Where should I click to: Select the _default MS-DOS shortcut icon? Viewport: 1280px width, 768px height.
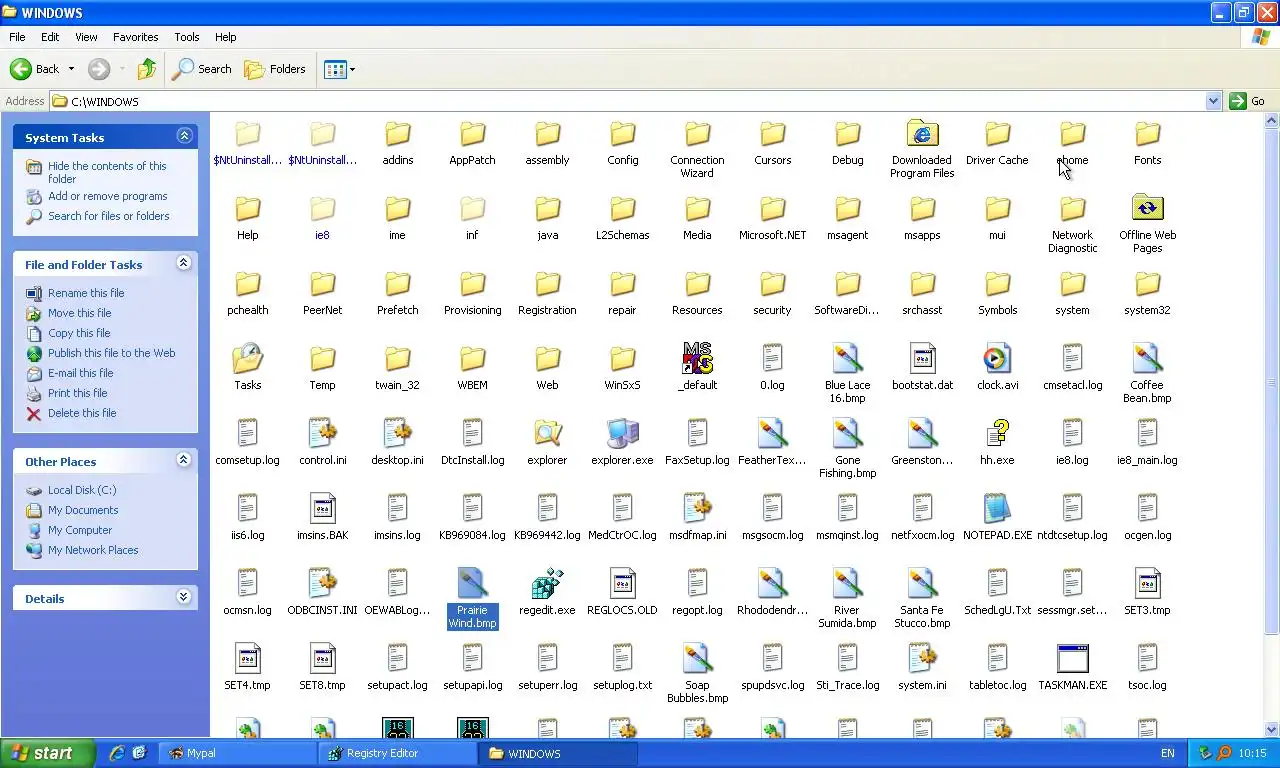pos(697,358)
